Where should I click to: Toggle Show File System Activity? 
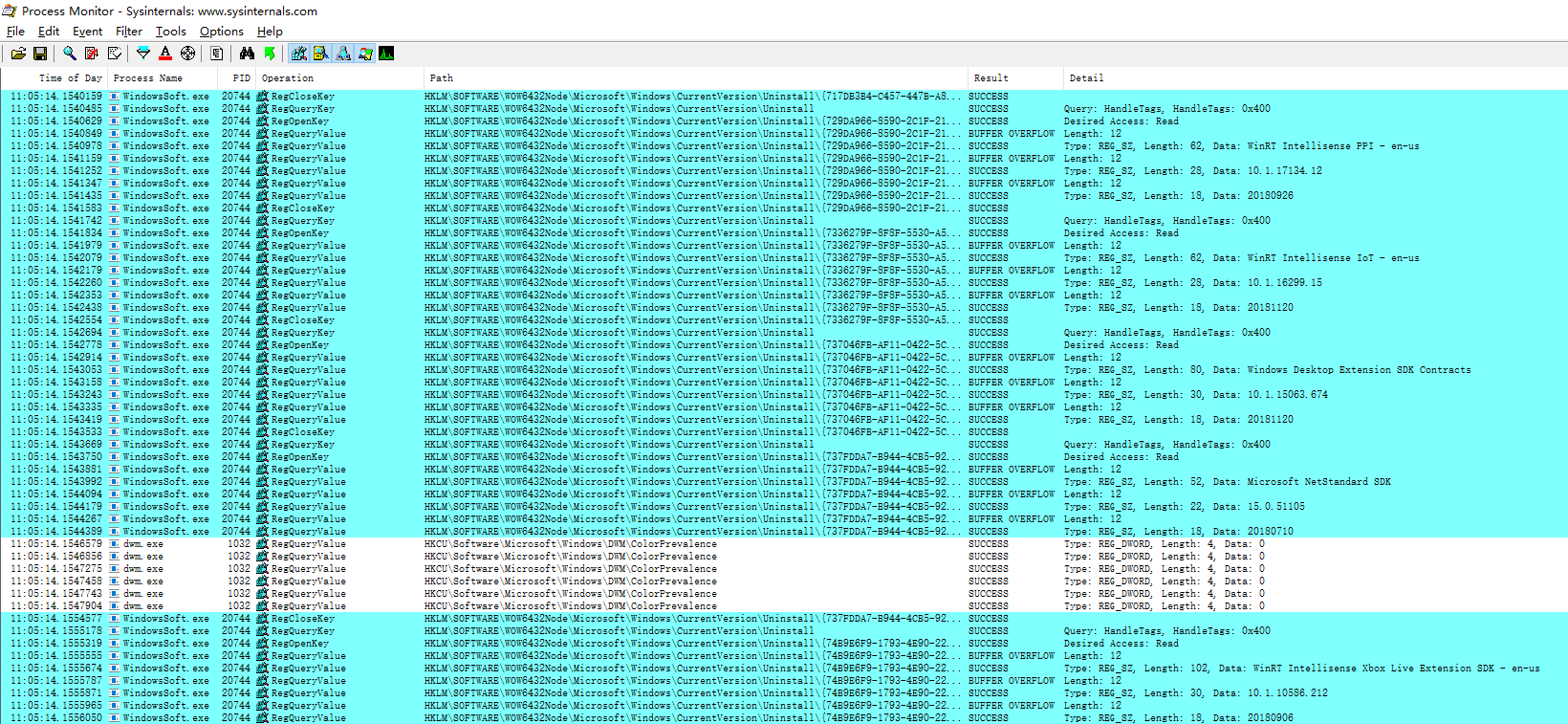[321, 54]
